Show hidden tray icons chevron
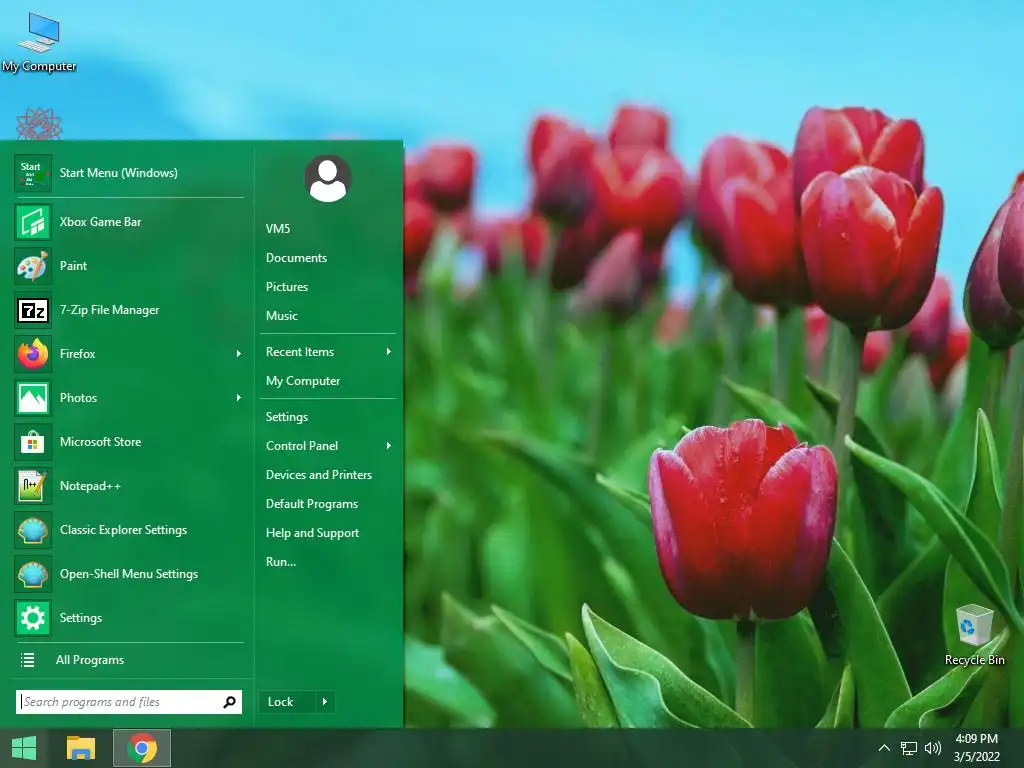This screenshot has width=1024, height=768. [x=884, y=748]
